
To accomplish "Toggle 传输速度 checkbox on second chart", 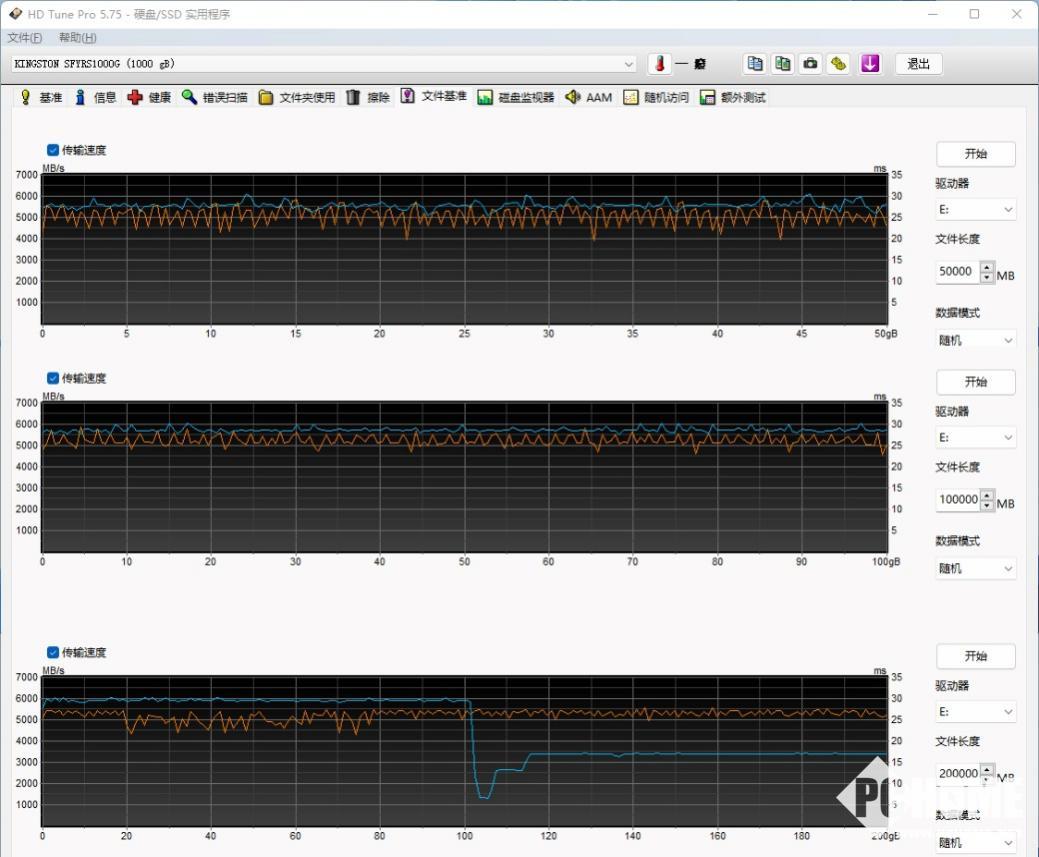I will coord(53,378).
